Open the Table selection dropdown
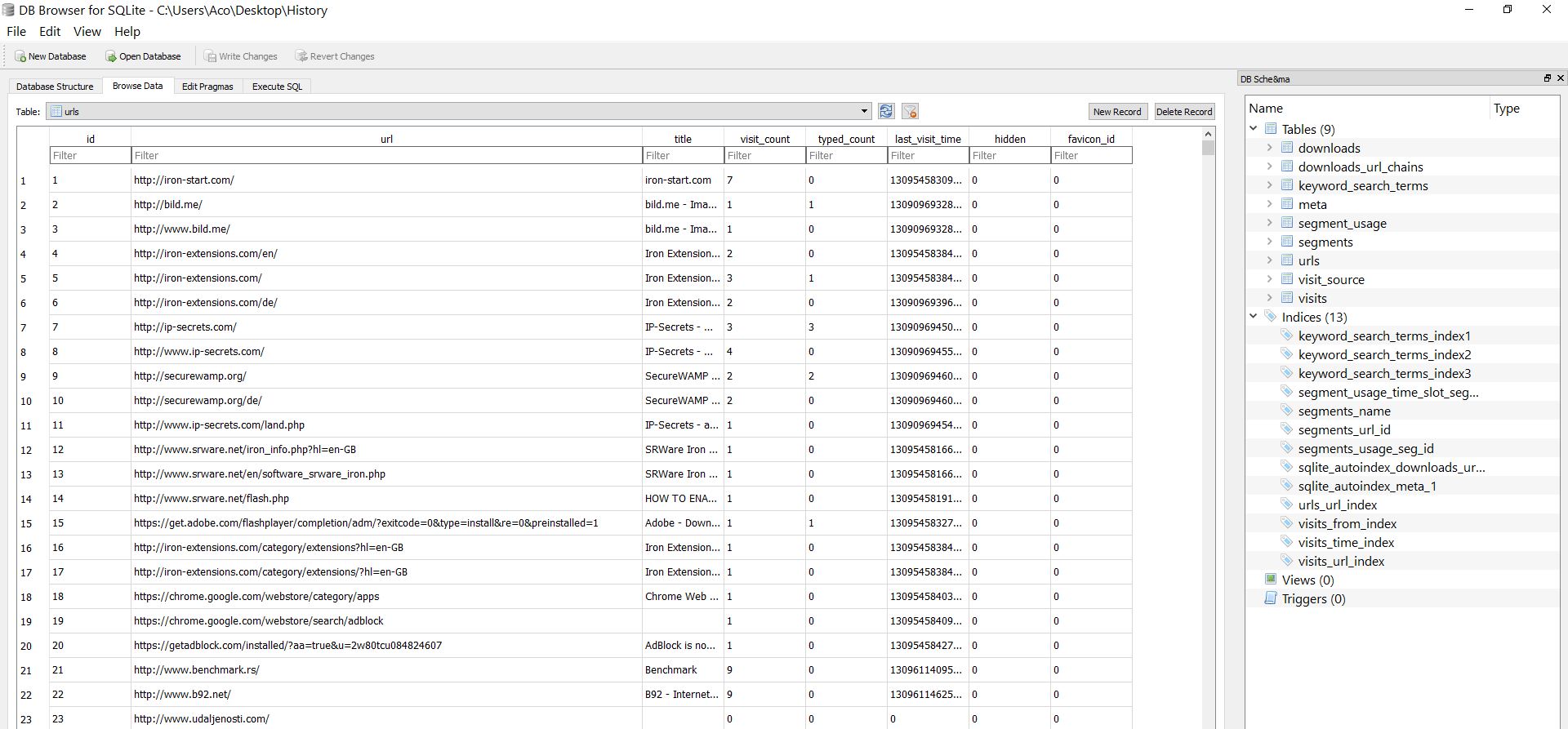The height and width of the screenshot is (729, 1568). click(864, 111)
